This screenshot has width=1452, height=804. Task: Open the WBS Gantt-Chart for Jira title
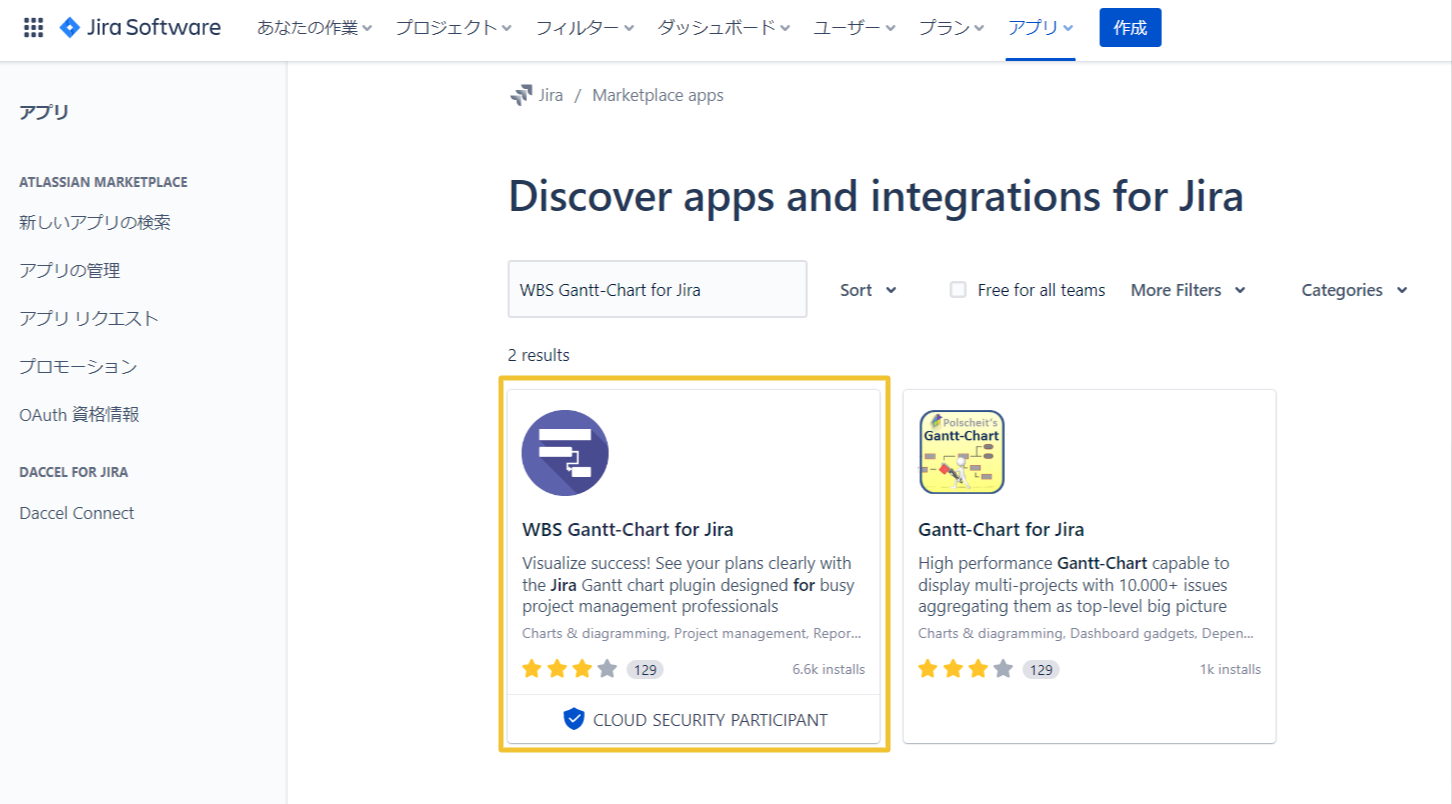[628, 530]
